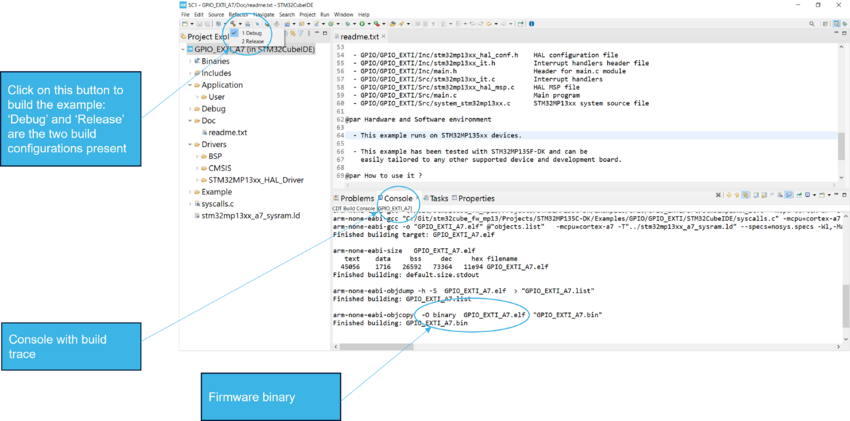
Task: Open the Window menu
Action: [344, 15]
